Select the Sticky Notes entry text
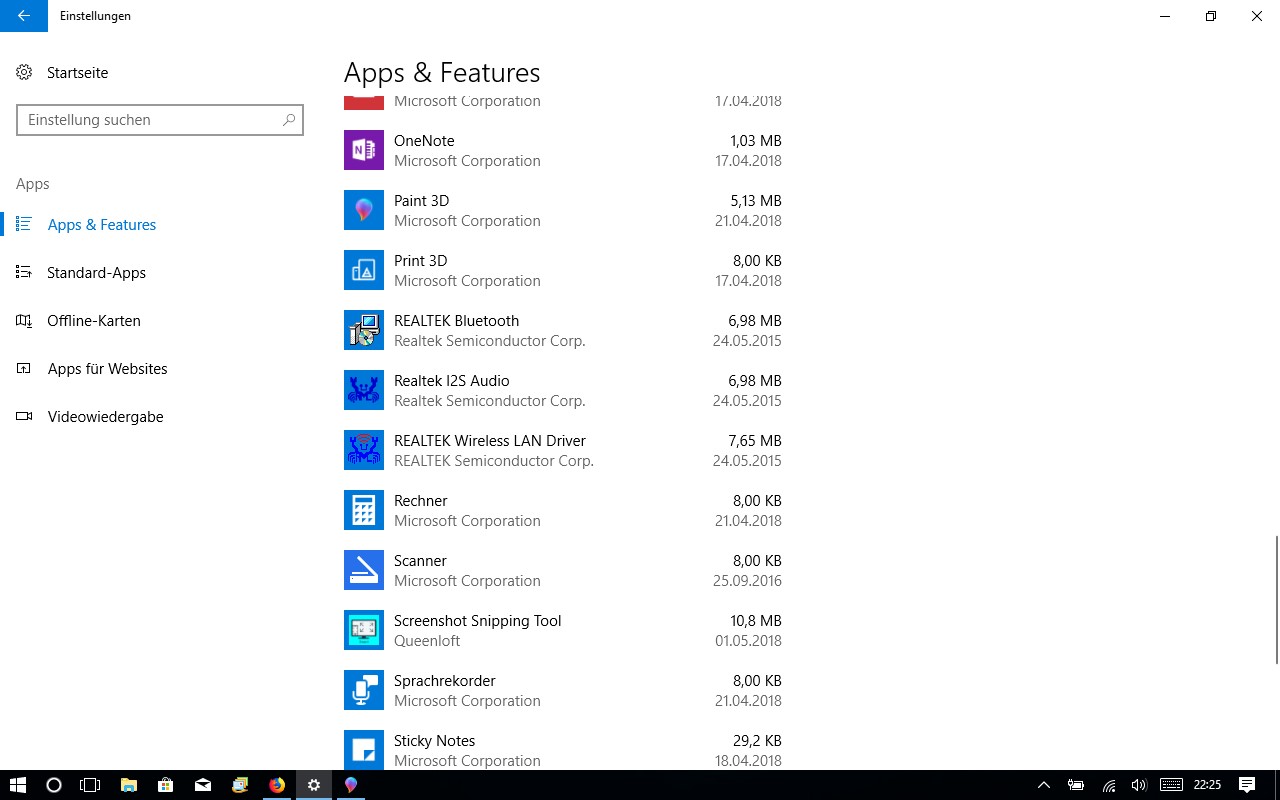Viewport: 1280px width, 800px height. click(434, 741)
